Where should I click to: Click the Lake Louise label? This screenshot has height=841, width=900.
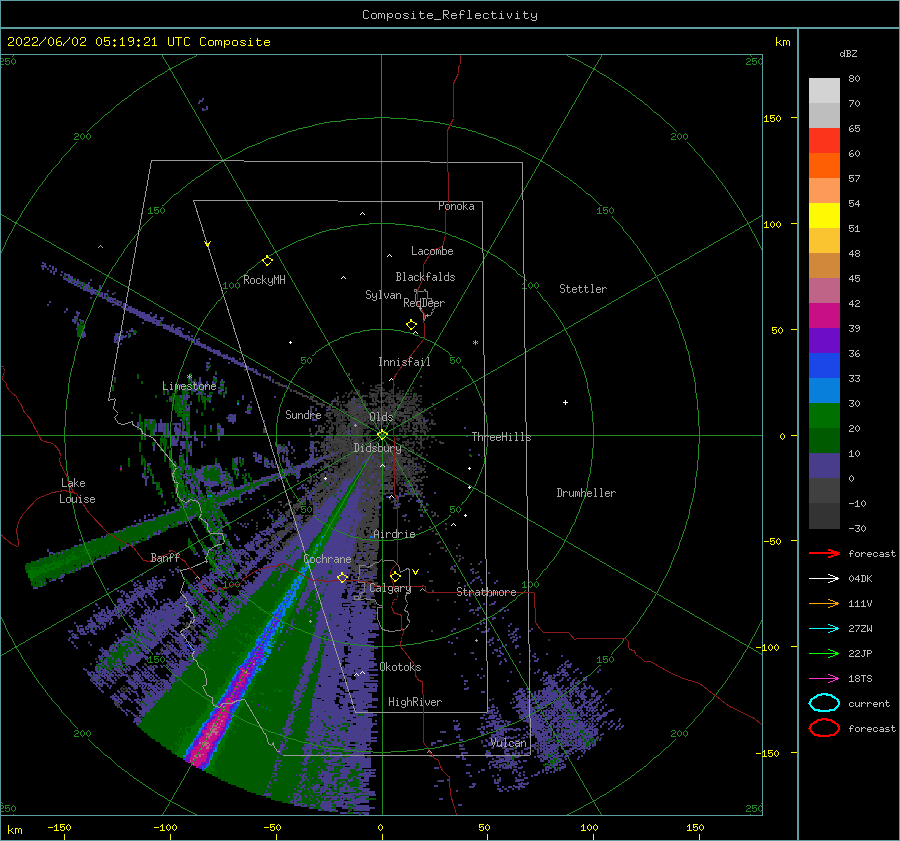pyautogui.click(x=77, y=491)
